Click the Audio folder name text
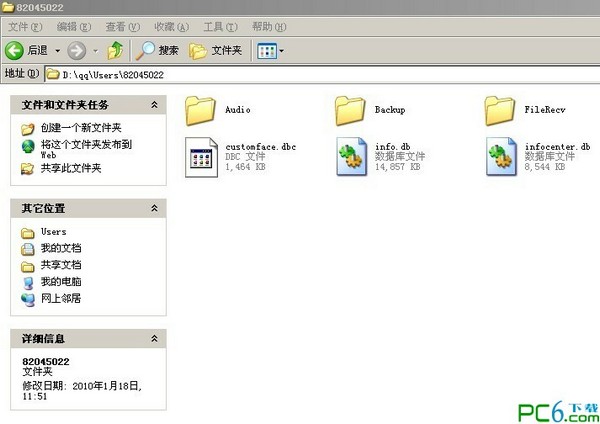 pyautogui.click(x=238, y=110)
